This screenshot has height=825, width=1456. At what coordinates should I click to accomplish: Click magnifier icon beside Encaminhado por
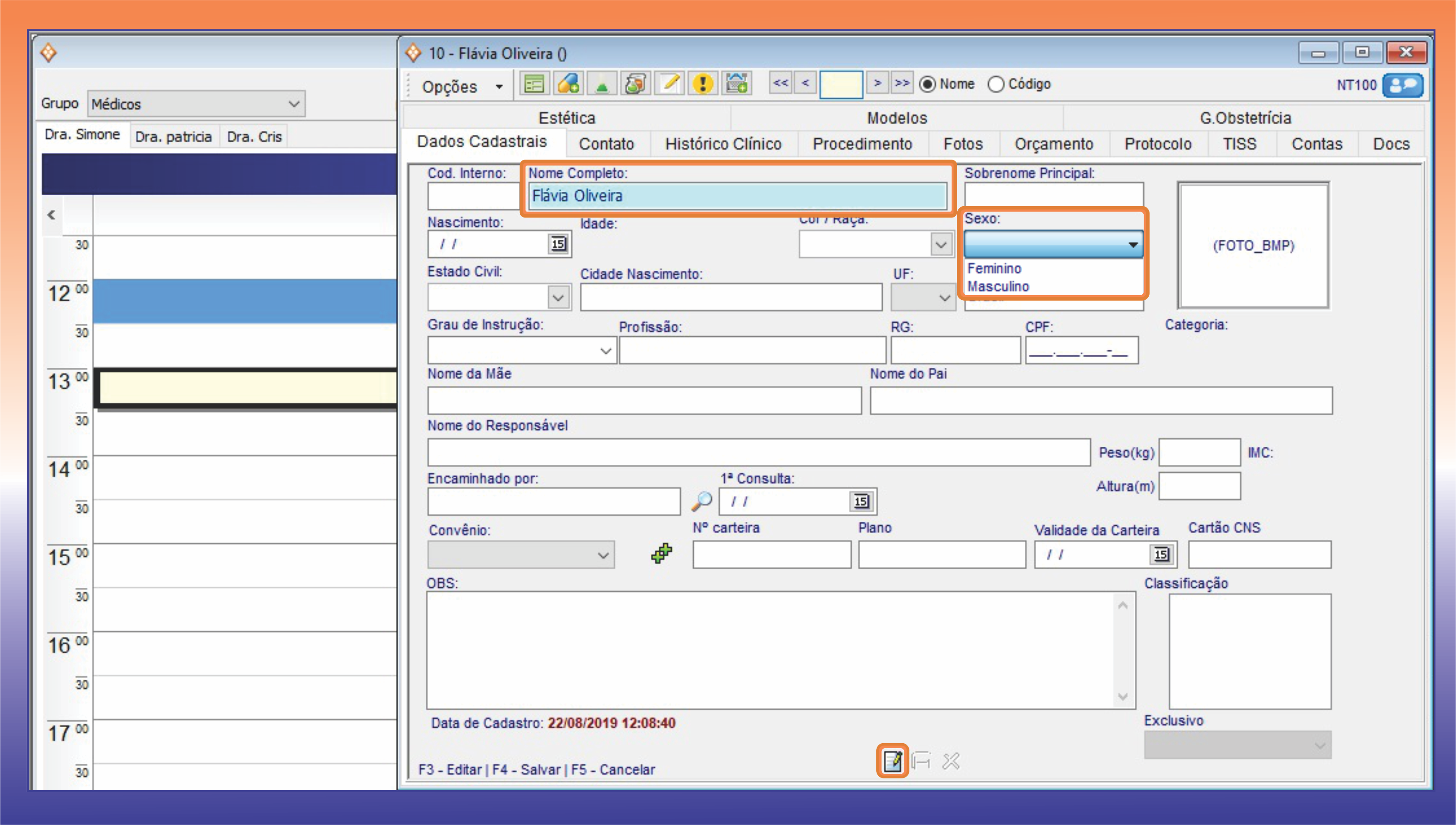coord(702,501)
